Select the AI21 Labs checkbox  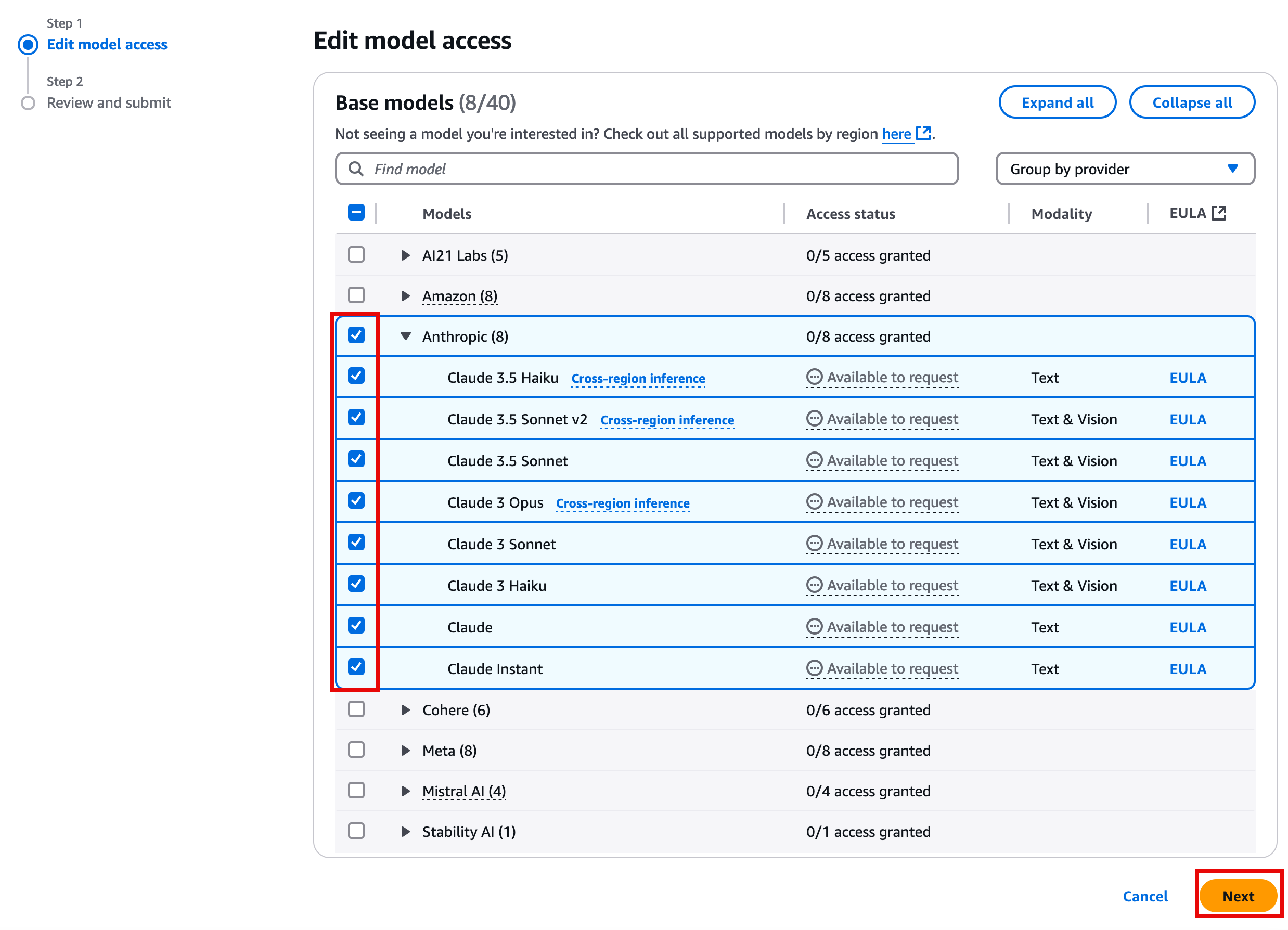point(356,254)
